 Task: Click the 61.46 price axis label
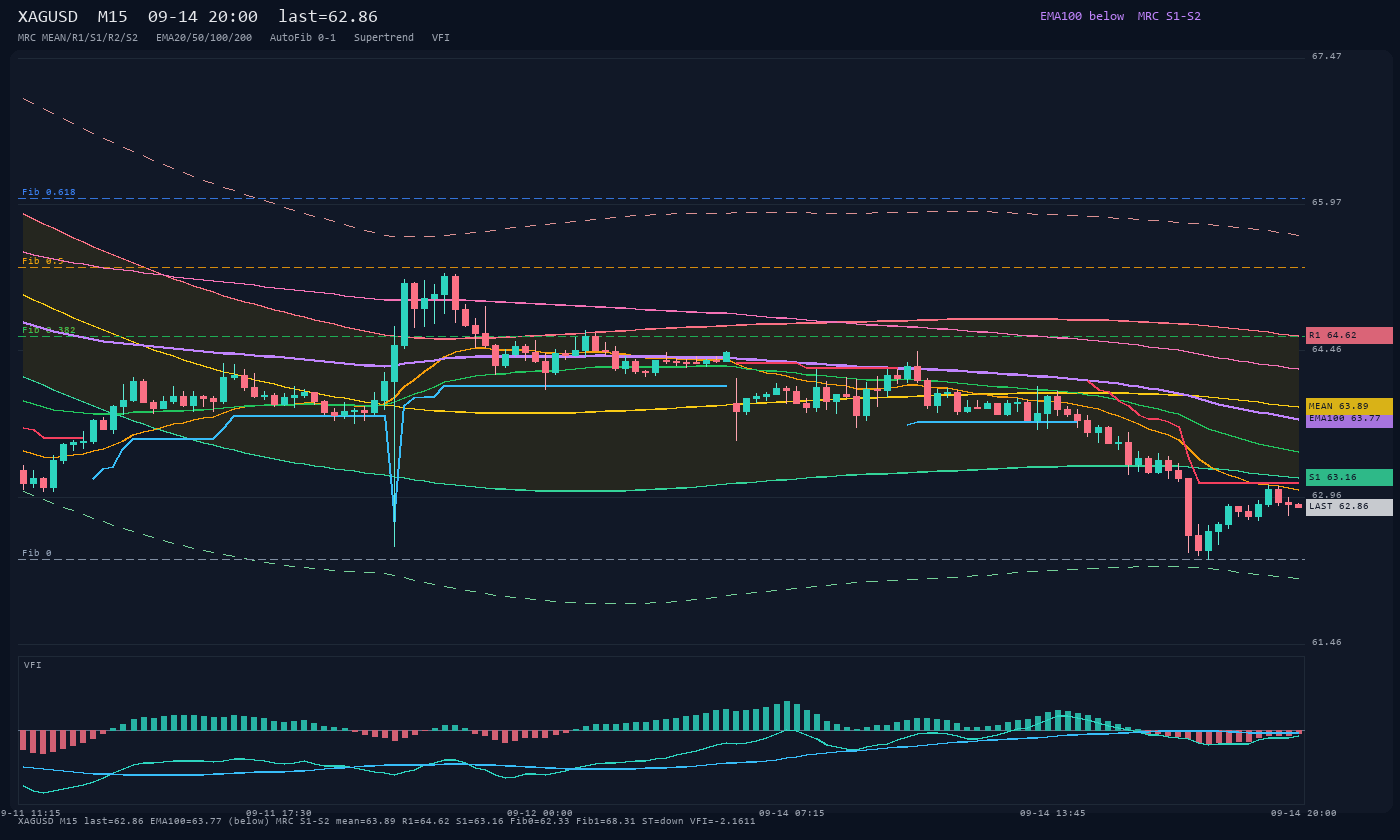click(1327, 642)
